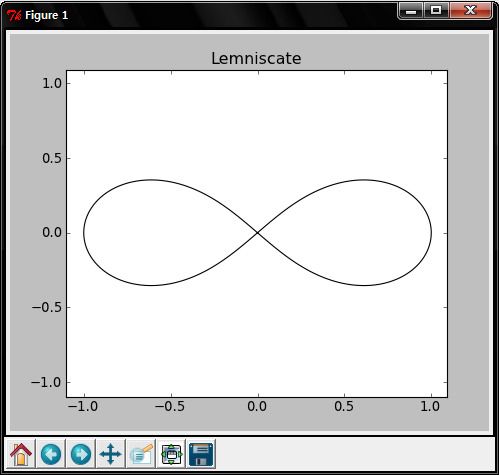Click y-axis tick label 0.5

tap(52, 158)
